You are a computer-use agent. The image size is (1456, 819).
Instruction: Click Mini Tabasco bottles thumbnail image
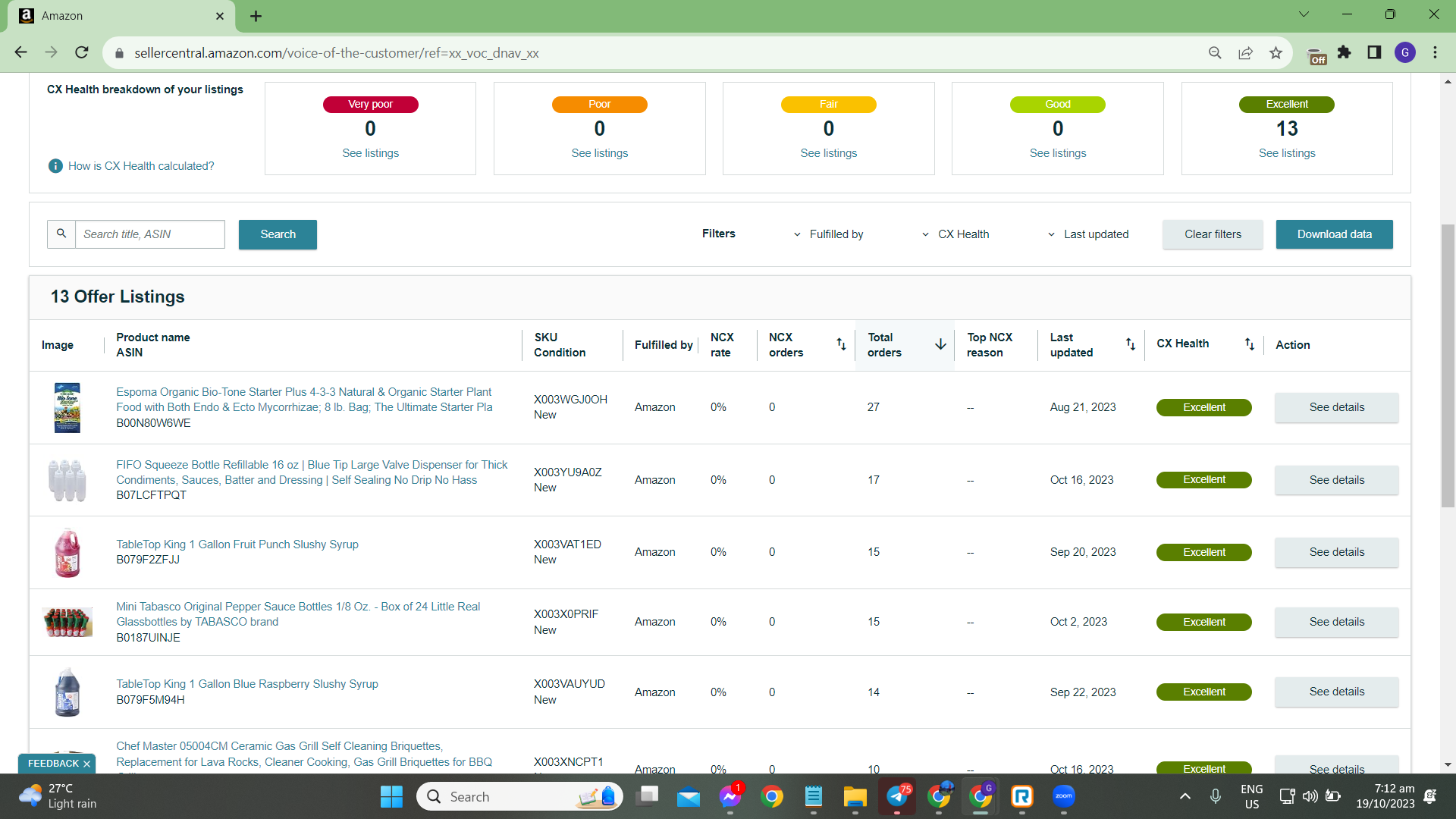pos(67,622)
